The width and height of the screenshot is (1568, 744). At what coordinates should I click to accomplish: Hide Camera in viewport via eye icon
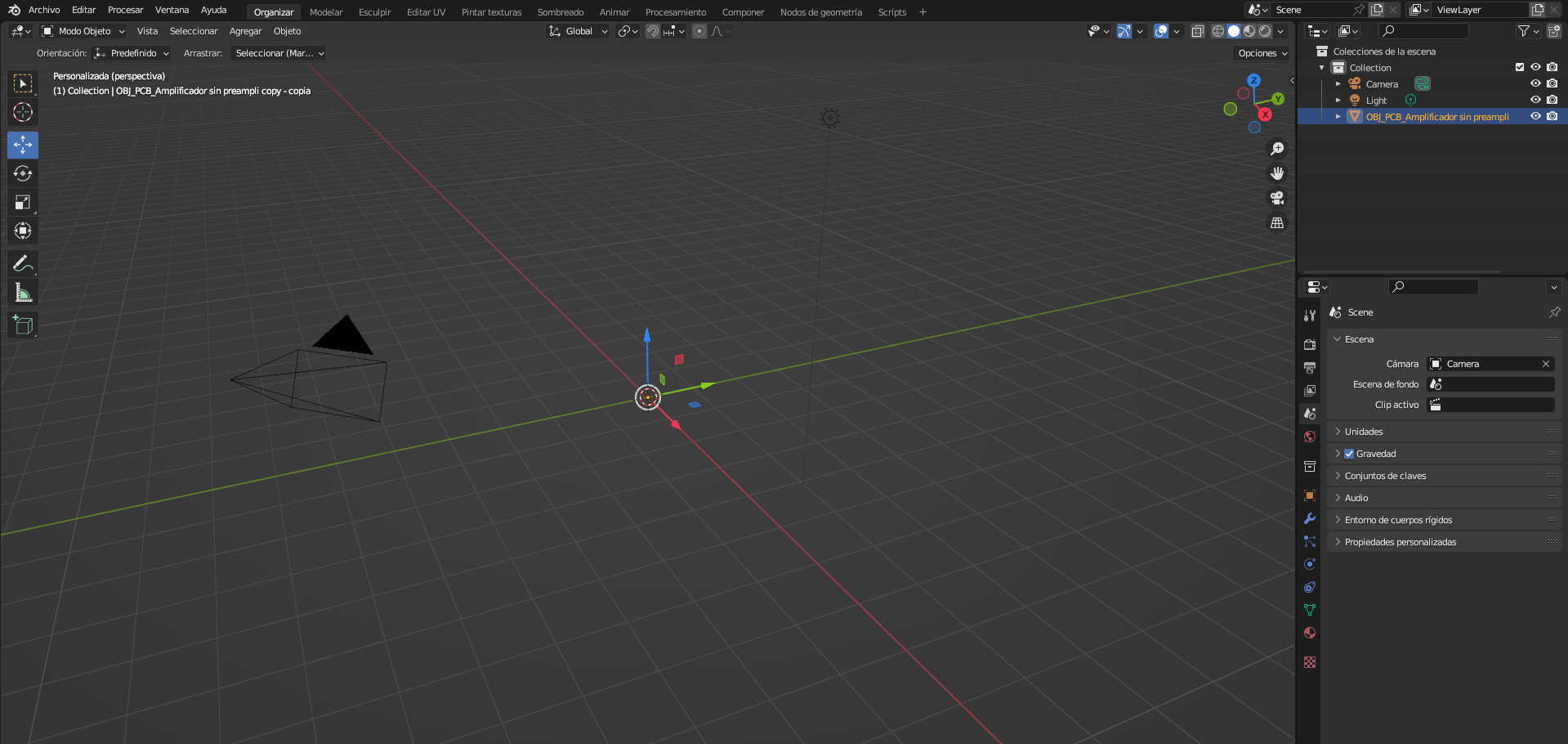(1535, 83)
